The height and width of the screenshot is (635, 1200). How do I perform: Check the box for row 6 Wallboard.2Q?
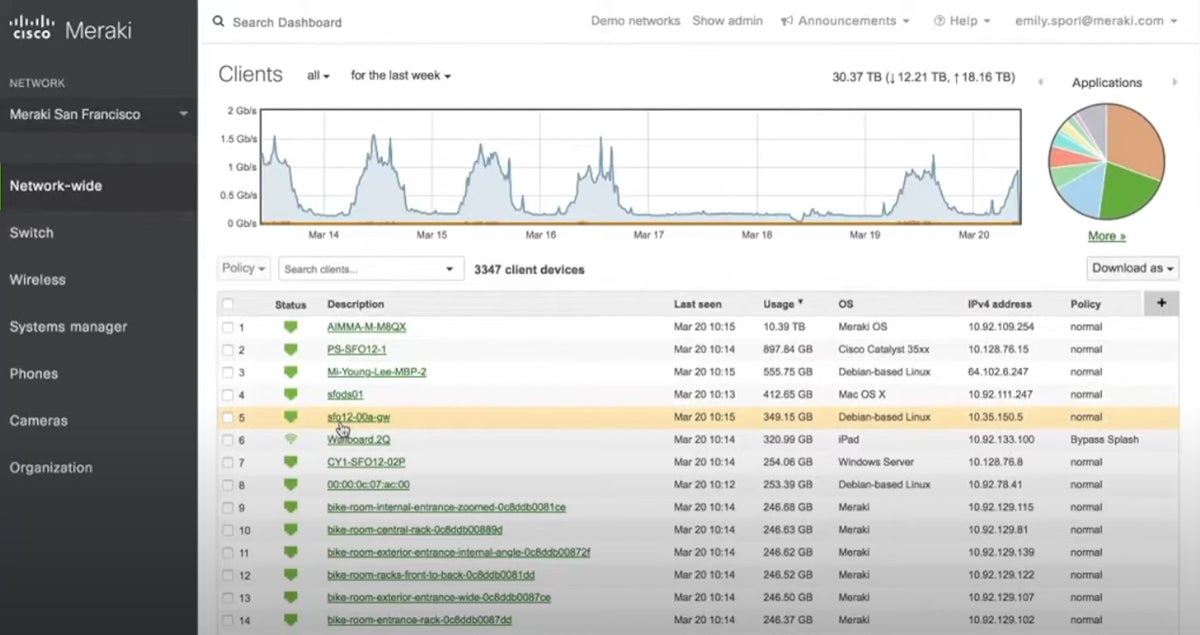228,440
